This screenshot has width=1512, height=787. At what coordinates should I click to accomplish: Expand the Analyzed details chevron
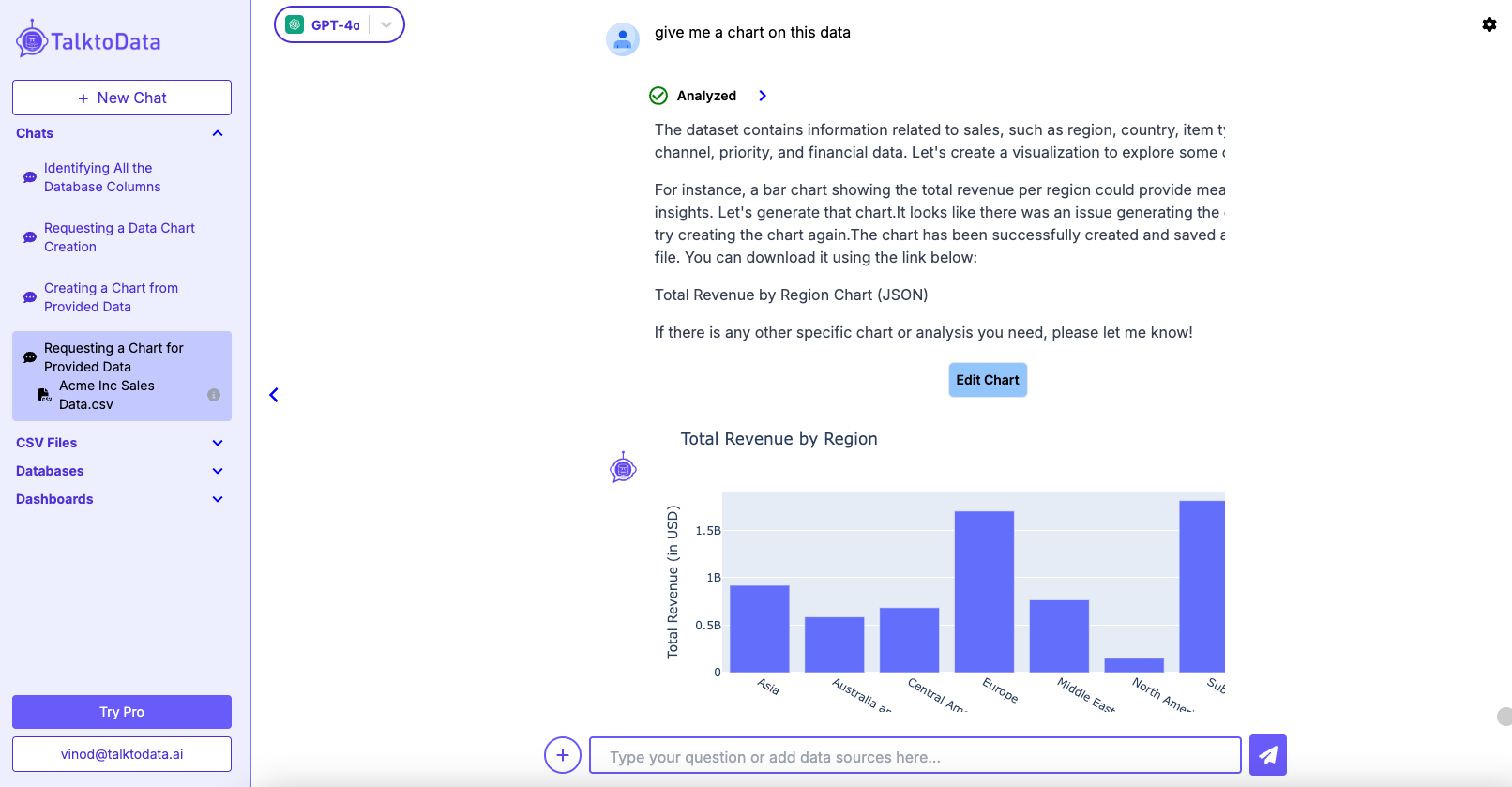coord(763,96)
